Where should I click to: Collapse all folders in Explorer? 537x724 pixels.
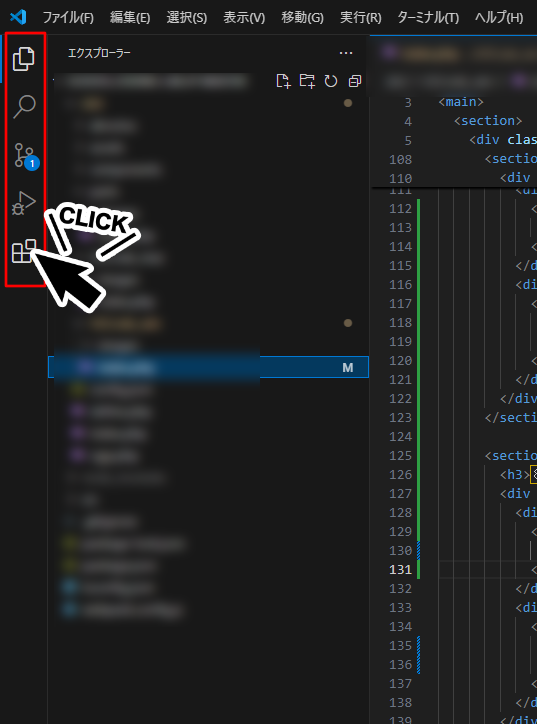(x=354, y=81)
